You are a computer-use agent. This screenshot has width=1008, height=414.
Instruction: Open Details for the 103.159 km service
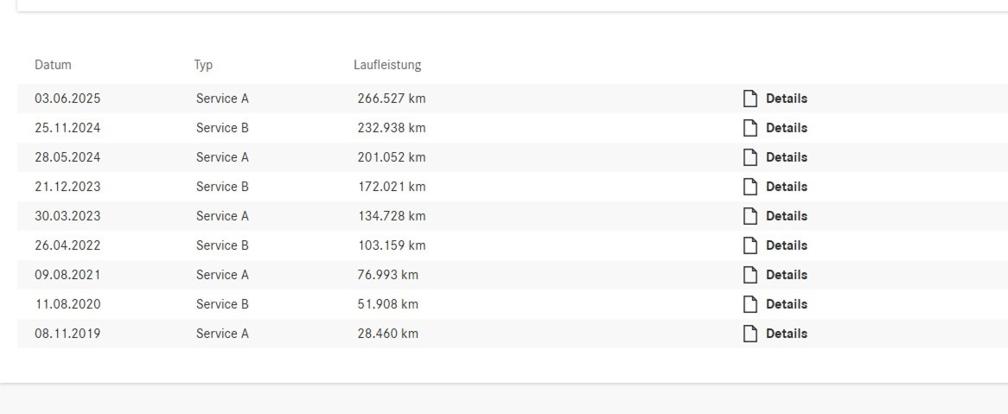[786, 245]
